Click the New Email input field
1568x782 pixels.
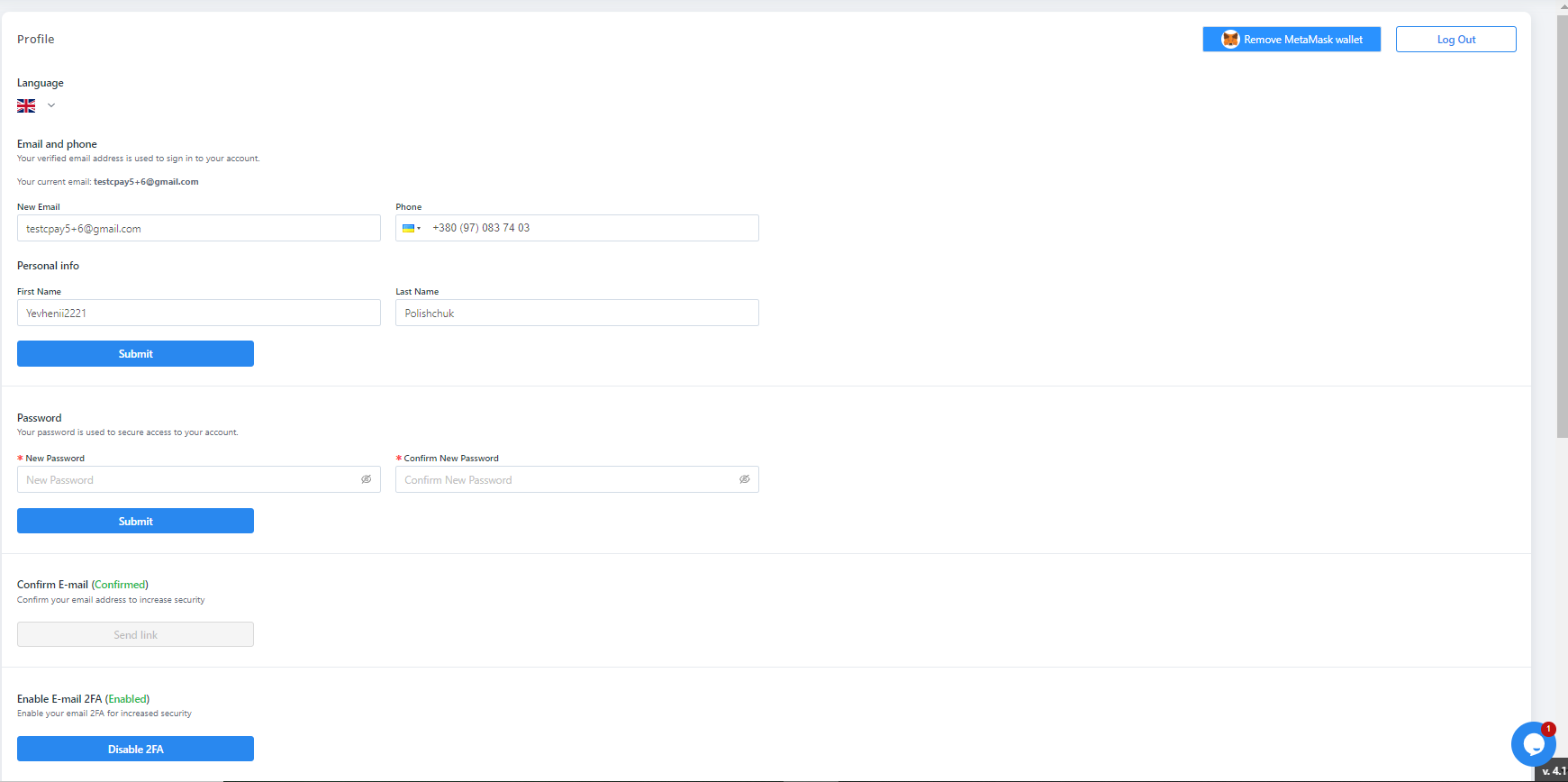click(199, 228)
